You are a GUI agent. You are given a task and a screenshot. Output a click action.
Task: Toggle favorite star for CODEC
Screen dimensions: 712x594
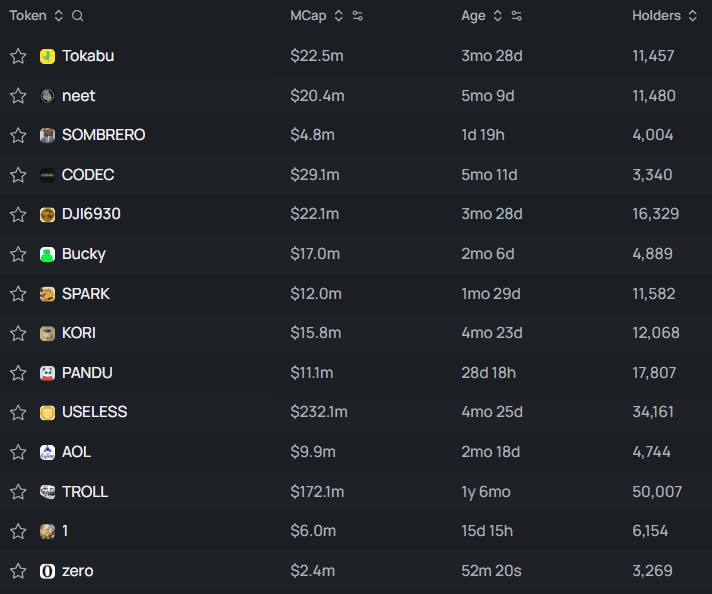pyautogui.click(x=18, y=175)
